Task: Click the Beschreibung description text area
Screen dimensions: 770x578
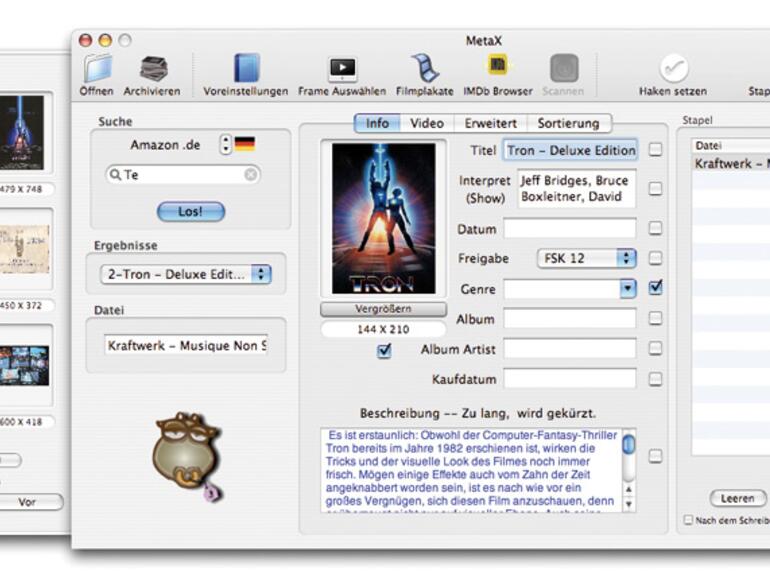Action: coord(471,470)
